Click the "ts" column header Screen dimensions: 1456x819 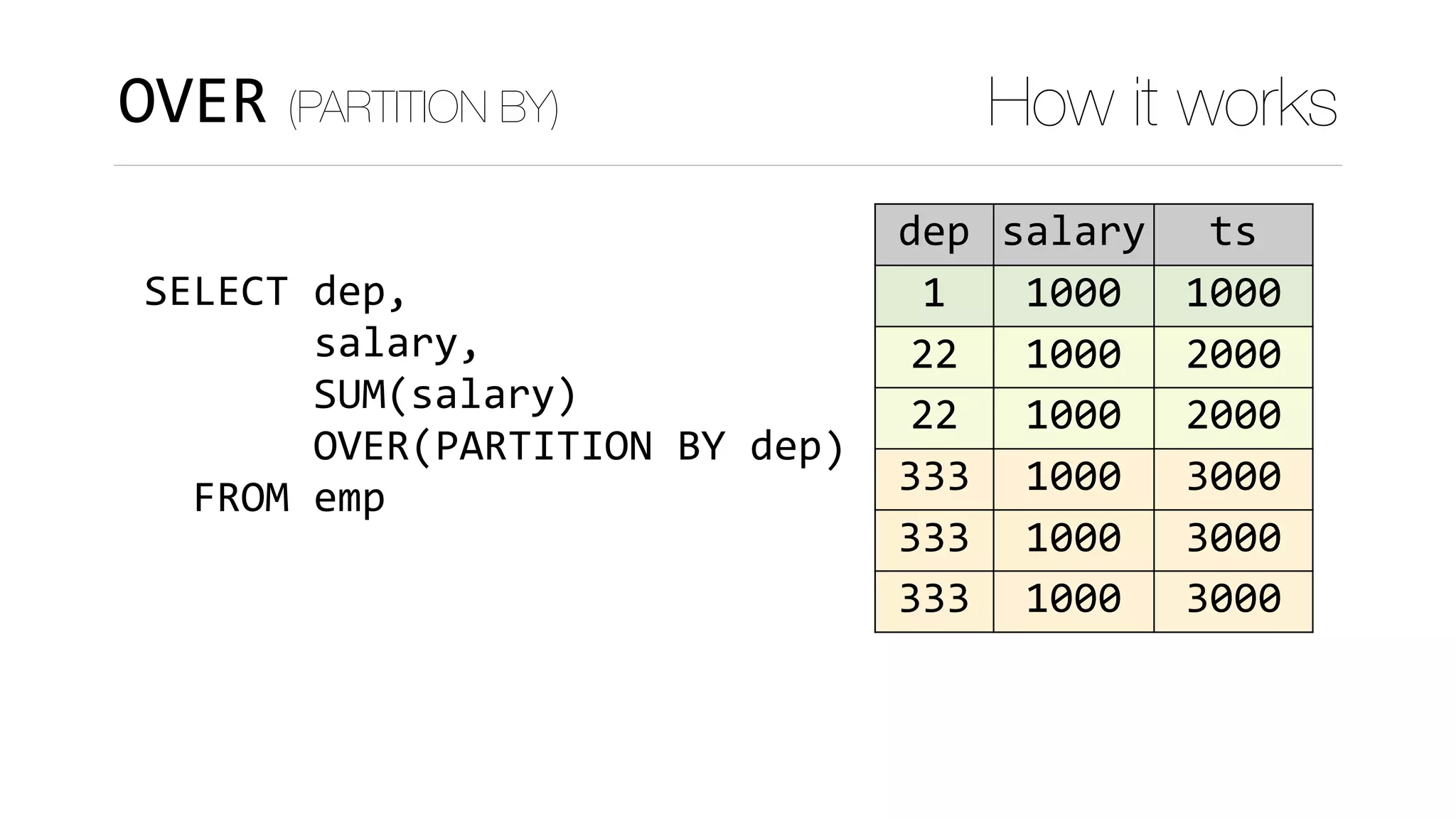[x=1233, y=235]
